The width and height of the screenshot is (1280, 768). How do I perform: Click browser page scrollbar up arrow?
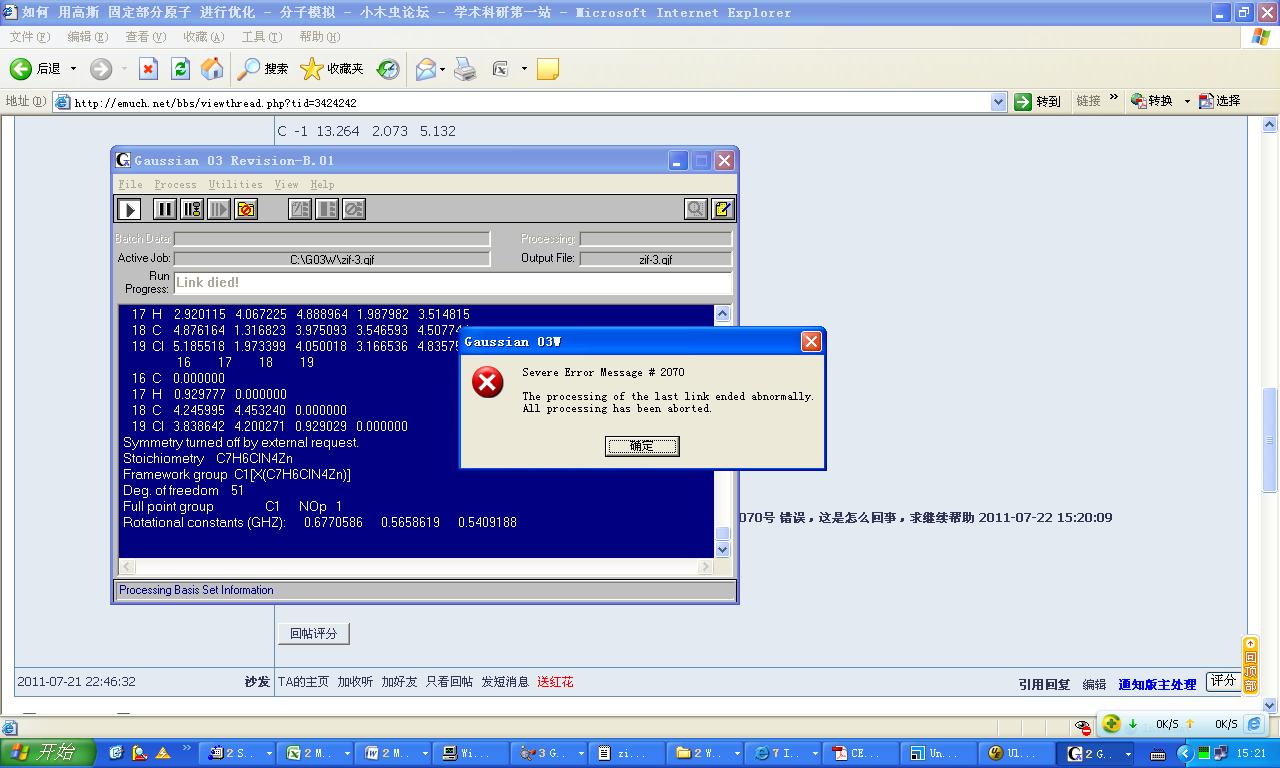coord(1270,125)
